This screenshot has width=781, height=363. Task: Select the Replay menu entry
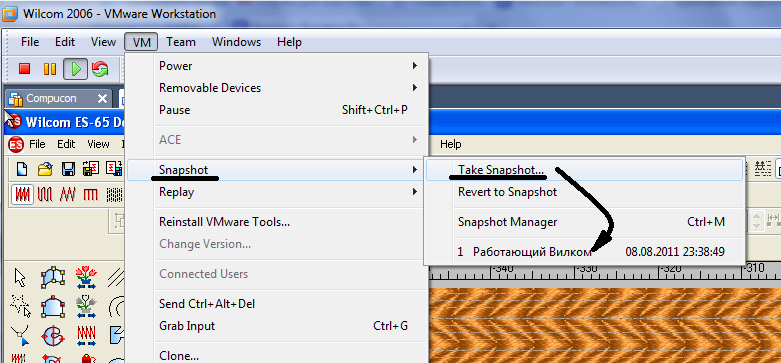[x=277, y=192]
